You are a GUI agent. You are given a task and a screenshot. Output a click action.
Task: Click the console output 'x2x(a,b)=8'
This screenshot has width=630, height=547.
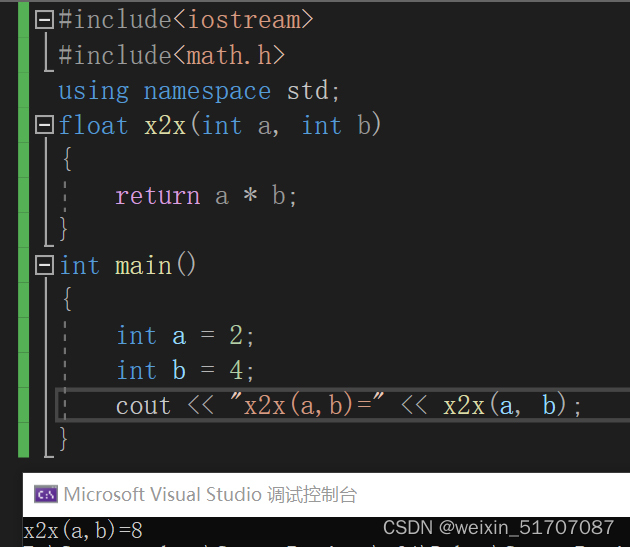point(83,530)
